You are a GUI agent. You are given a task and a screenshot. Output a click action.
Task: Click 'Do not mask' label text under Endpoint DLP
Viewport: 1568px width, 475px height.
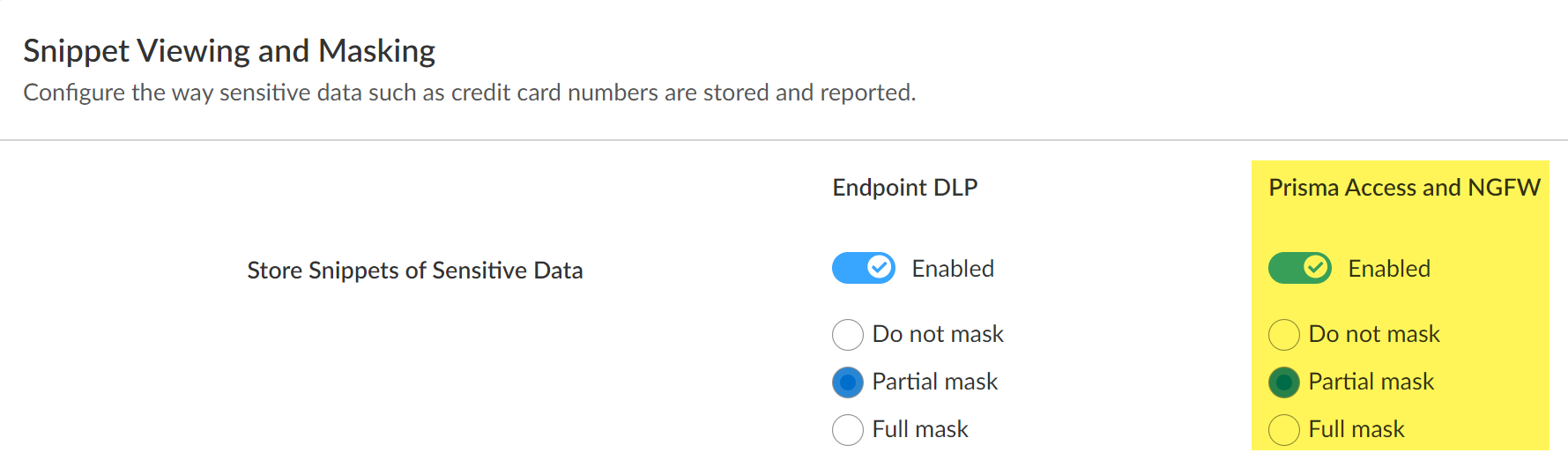click(937, 334)
